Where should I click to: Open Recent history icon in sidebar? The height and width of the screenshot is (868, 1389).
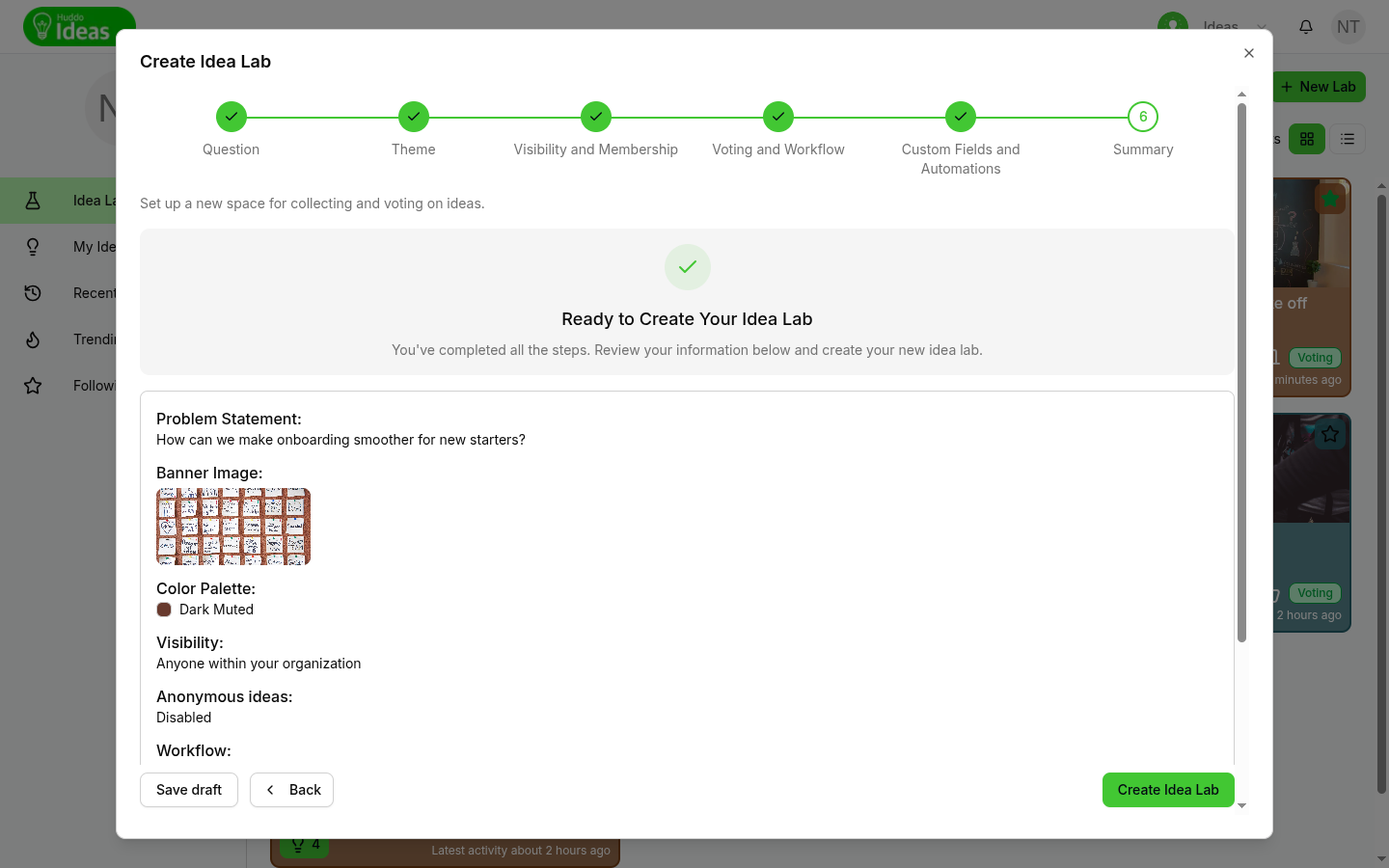coord(33,293)
